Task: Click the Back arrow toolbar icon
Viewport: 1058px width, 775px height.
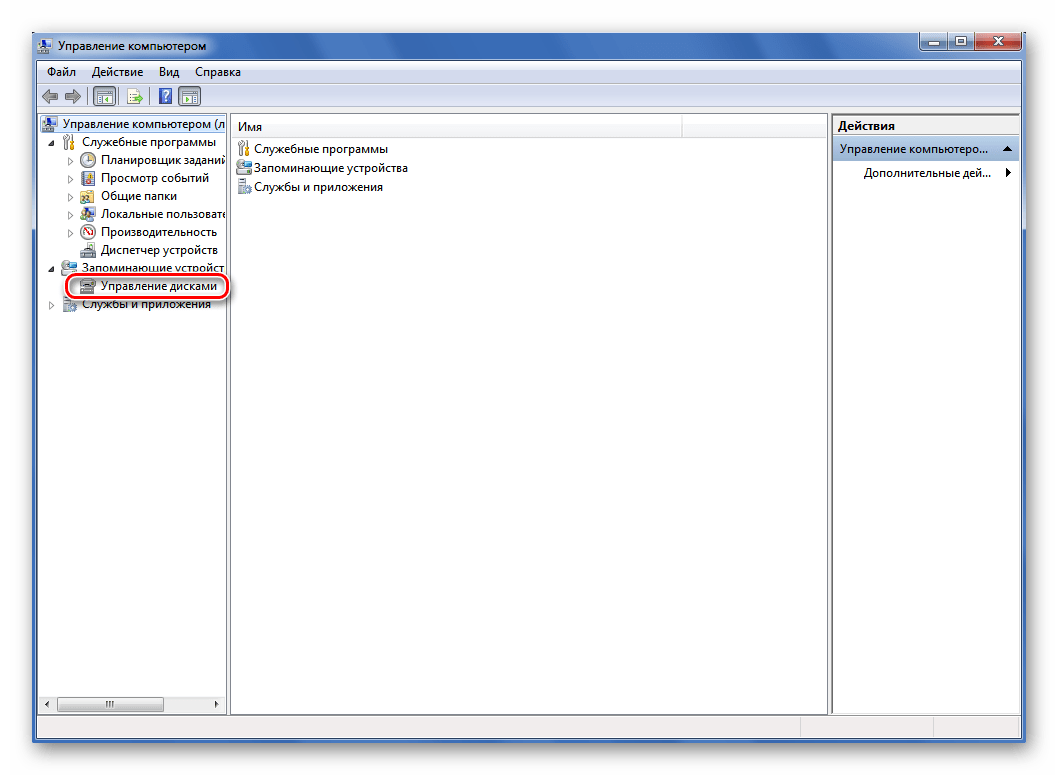Action: point(50,97)
